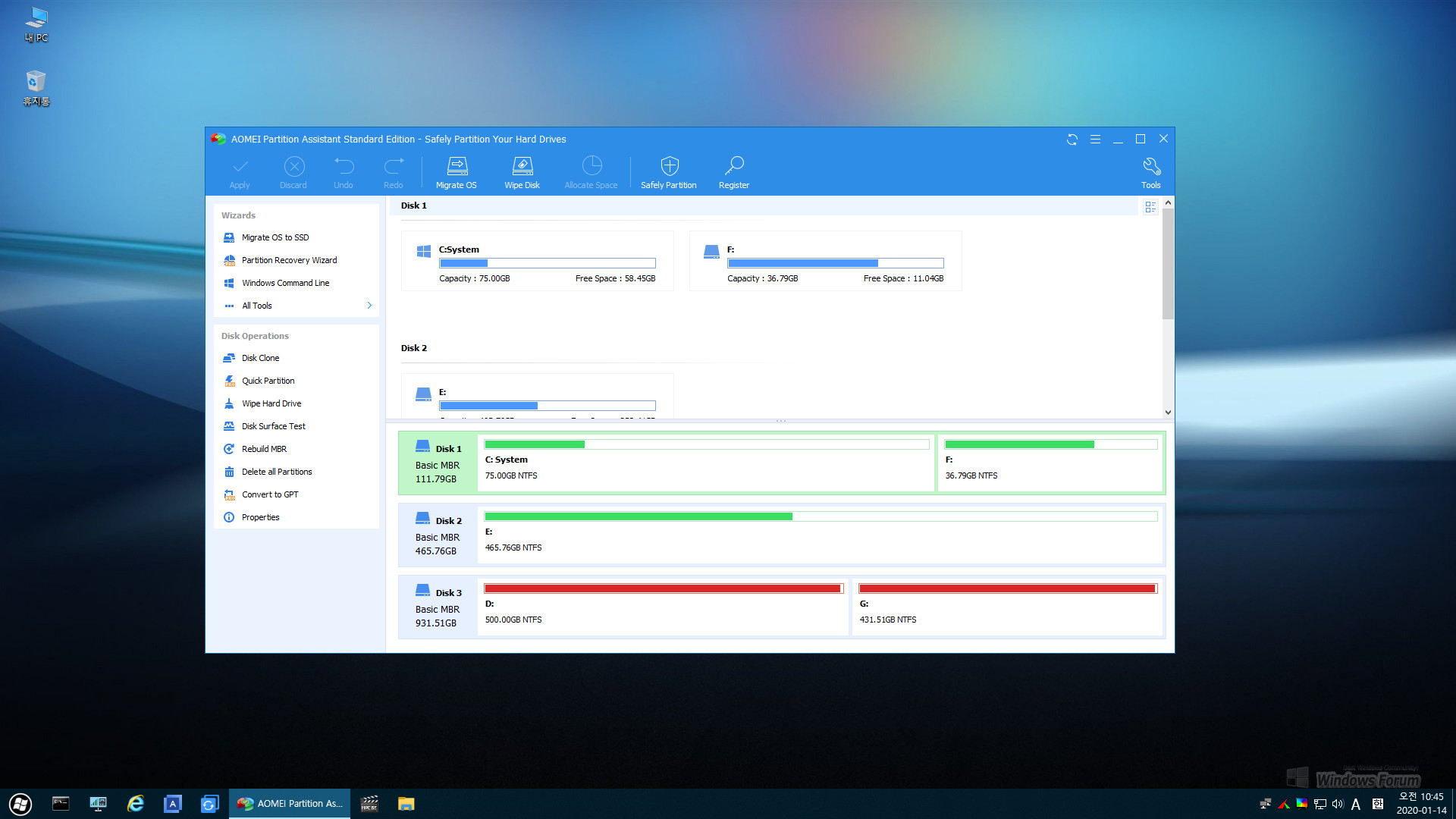Image resolution: width=1456 pixels, height=819 pixels.
Task: Click scrollbar down arrow in disk list
Action: 1168,413
